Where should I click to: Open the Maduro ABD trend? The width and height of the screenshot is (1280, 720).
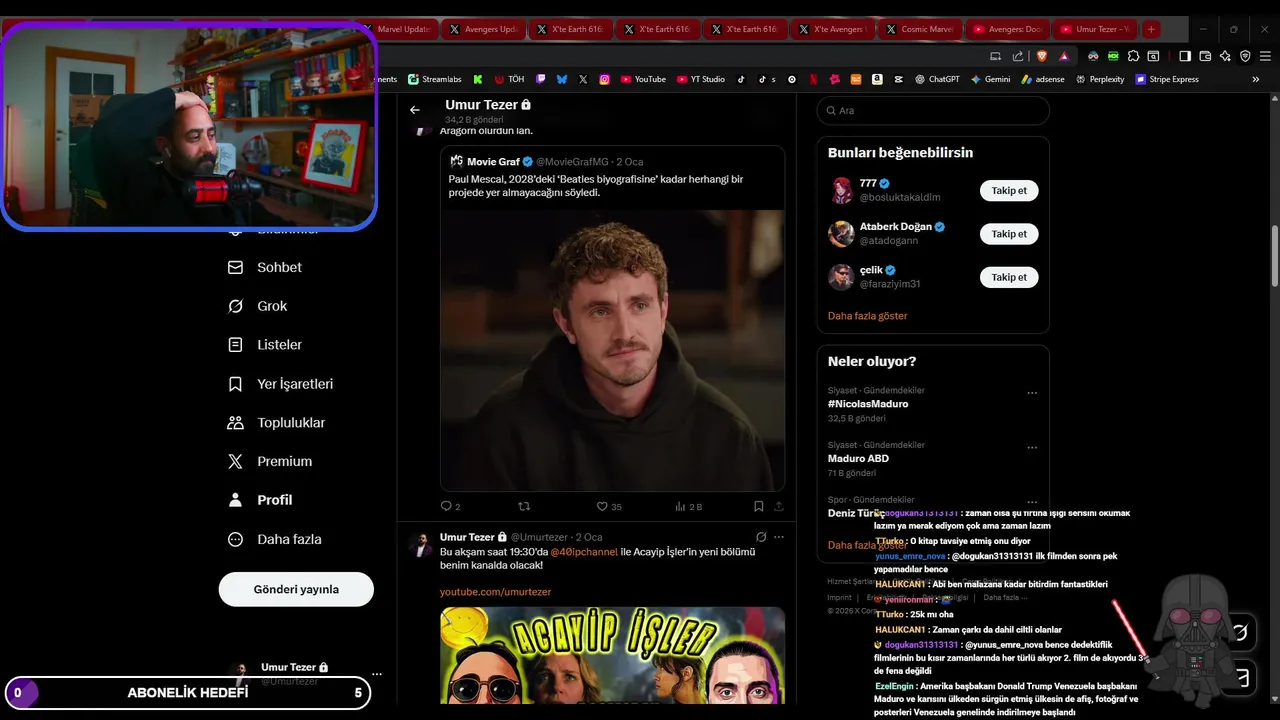click(858, 459)
